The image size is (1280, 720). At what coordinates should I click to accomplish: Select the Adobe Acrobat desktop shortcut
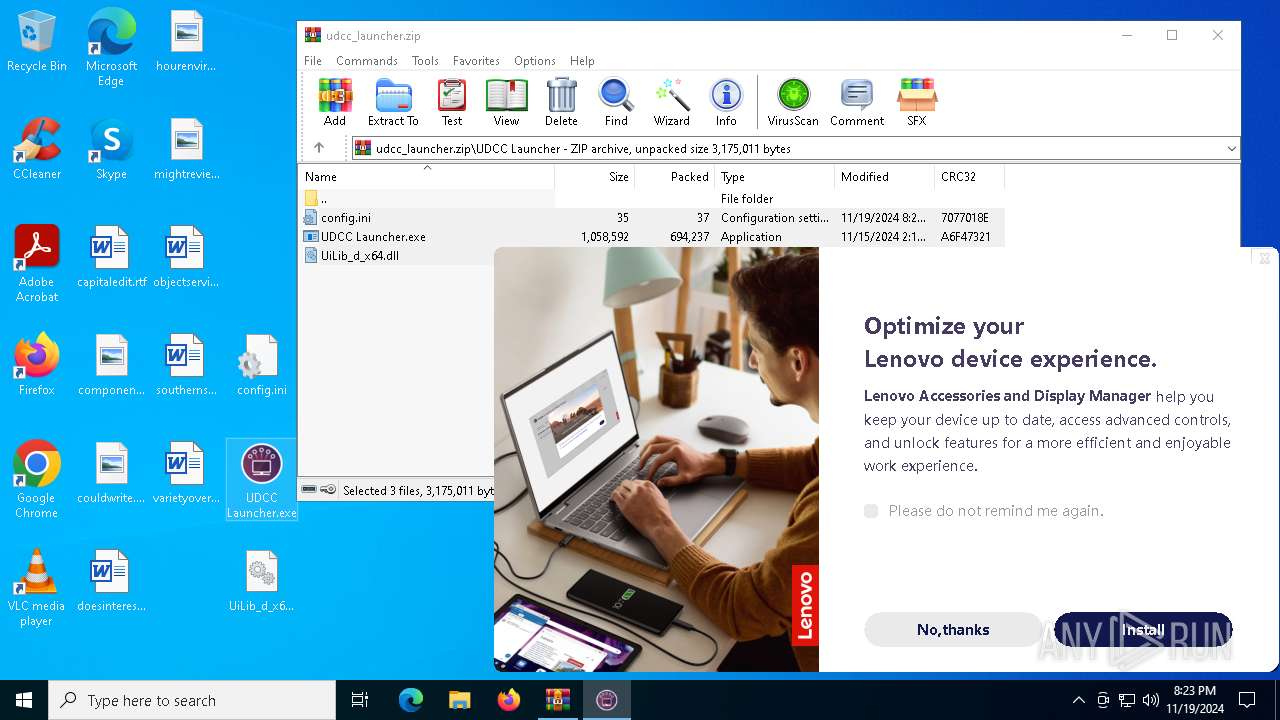(x=37, y=264)
